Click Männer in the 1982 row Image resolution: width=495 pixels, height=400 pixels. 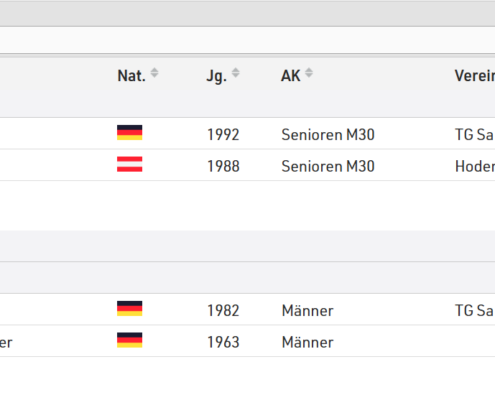tap(307, 311)
